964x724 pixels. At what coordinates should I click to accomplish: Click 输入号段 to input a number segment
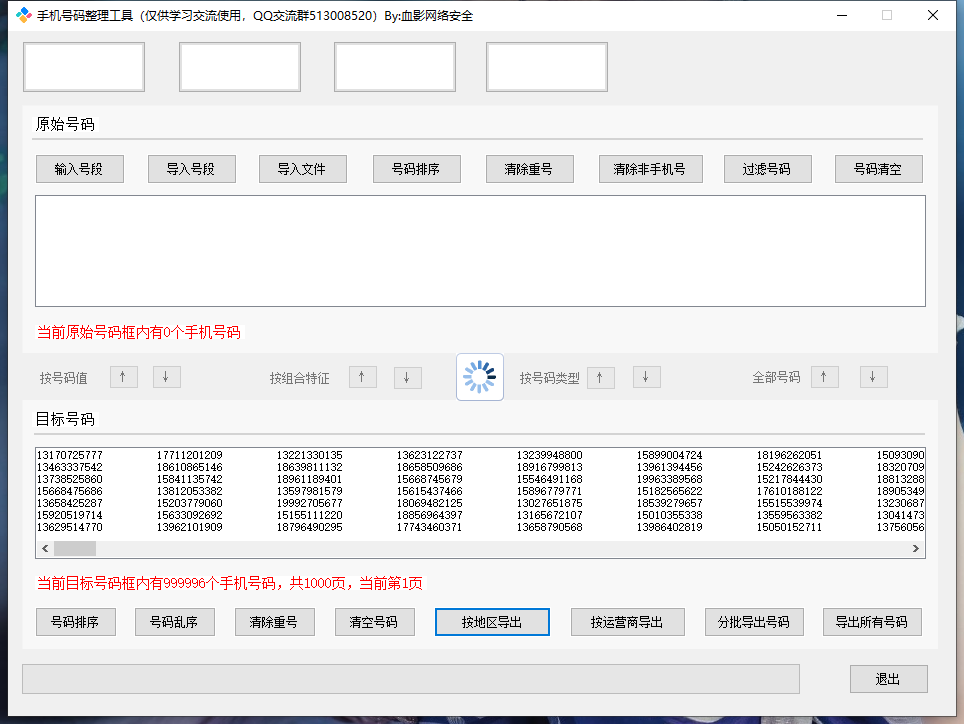pyautogui.click(x=80, y=168)
